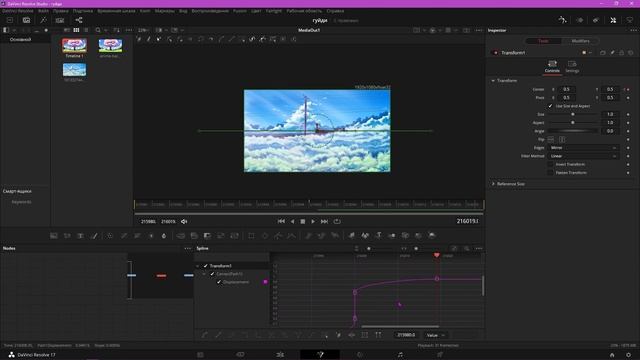Collapse Transform1 in Spline tree
640x360 pixels.
[198, 266]
